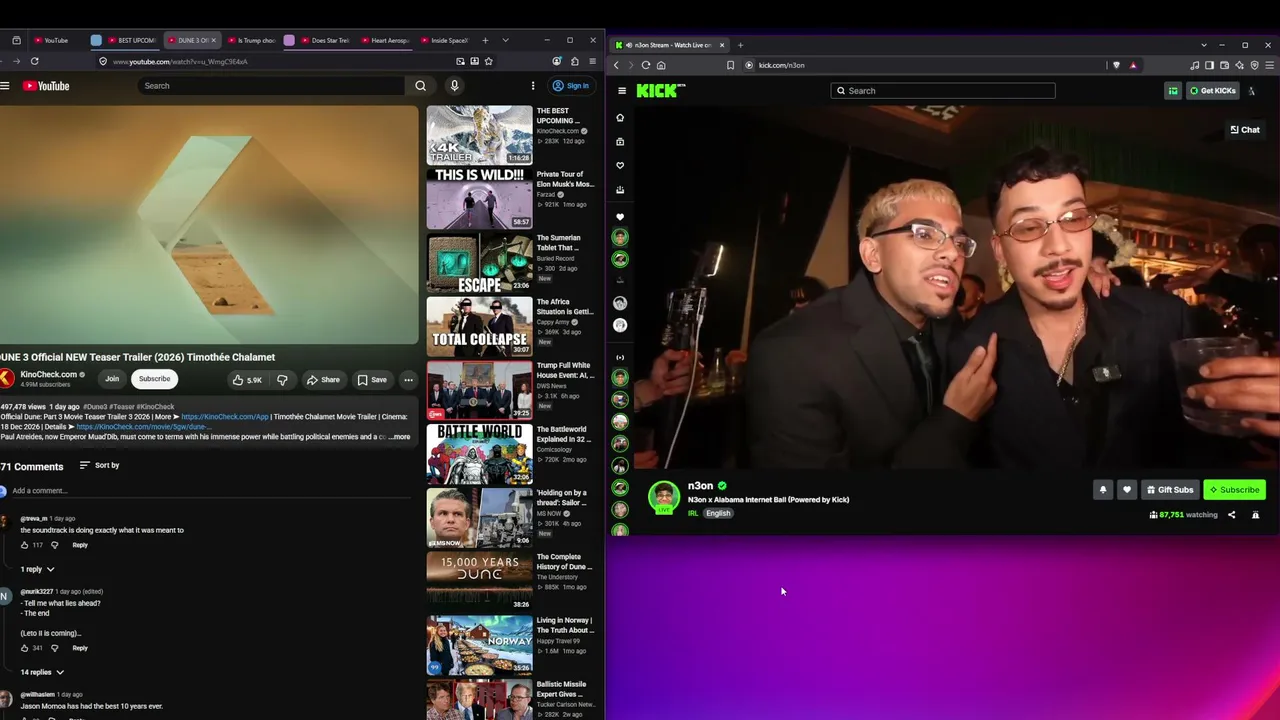This screenshot has height=720, width=1280.
Task: Follow n3on with the heart button
Action: (1127, 490)
